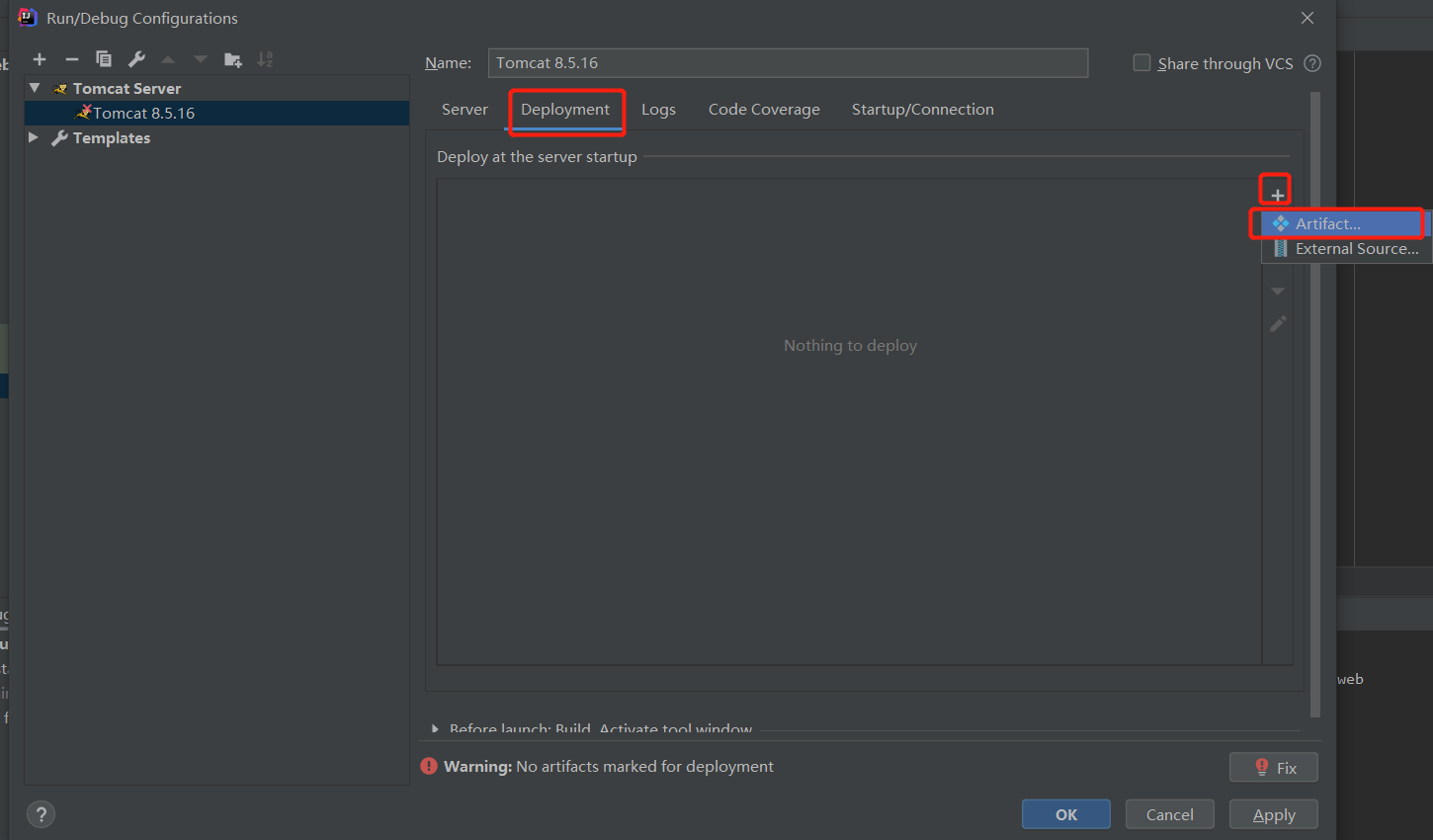Choose Artifact... from popup menu
Image resolution: width=1433 pixels, height=840 pixels.
(1346, 224)
